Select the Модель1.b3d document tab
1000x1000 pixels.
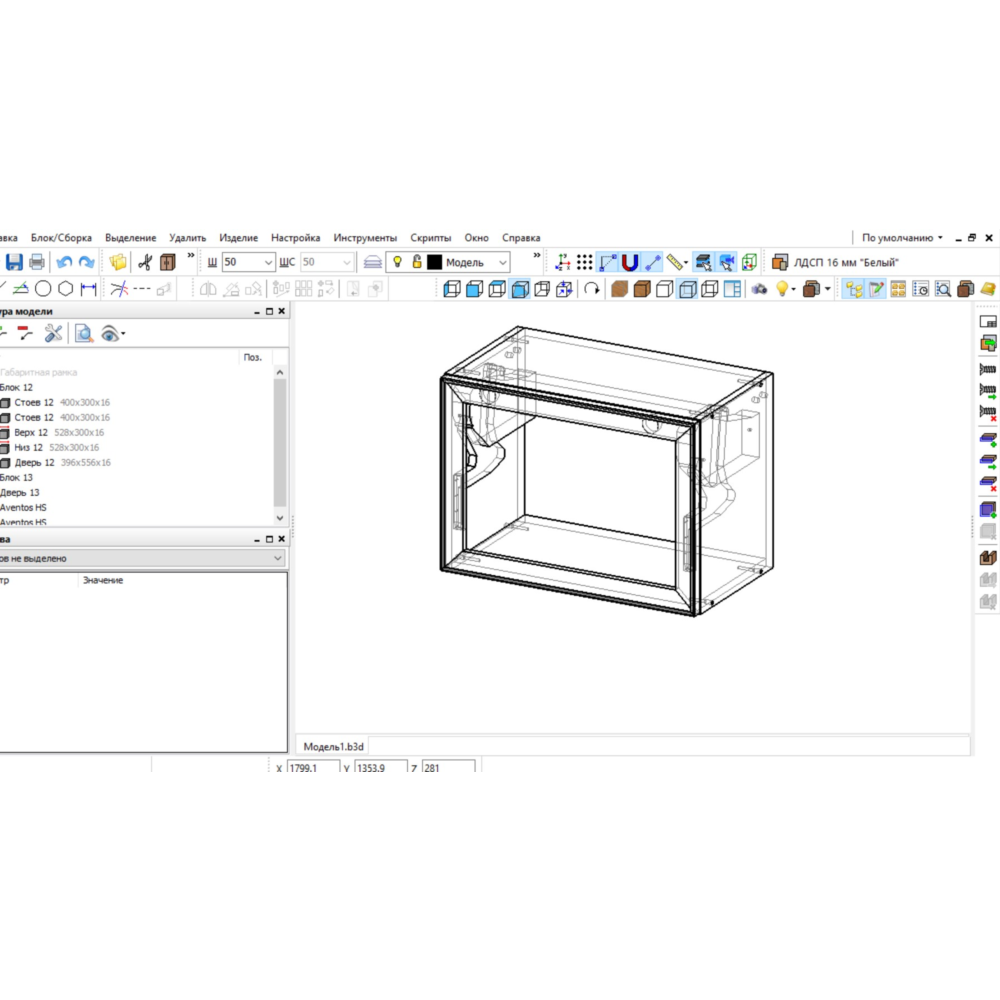click(x=334, y=746)
